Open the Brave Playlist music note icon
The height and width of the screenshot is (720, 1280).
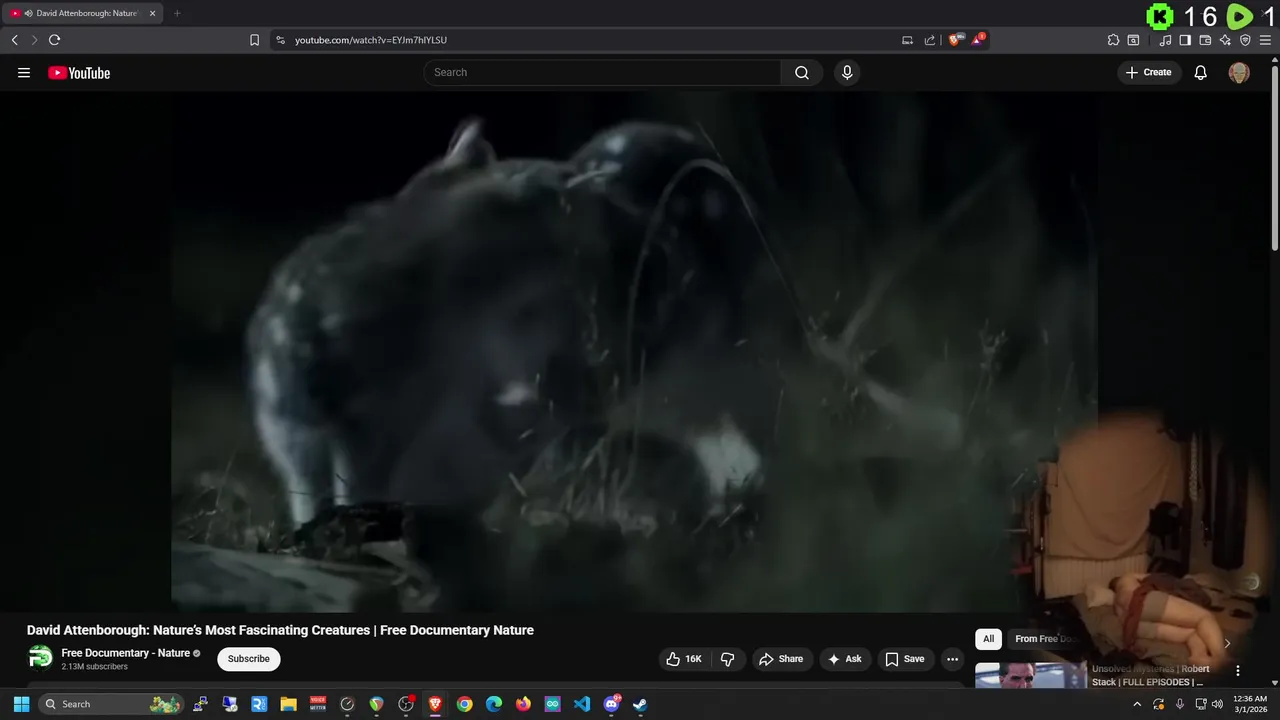(1165, 40)
